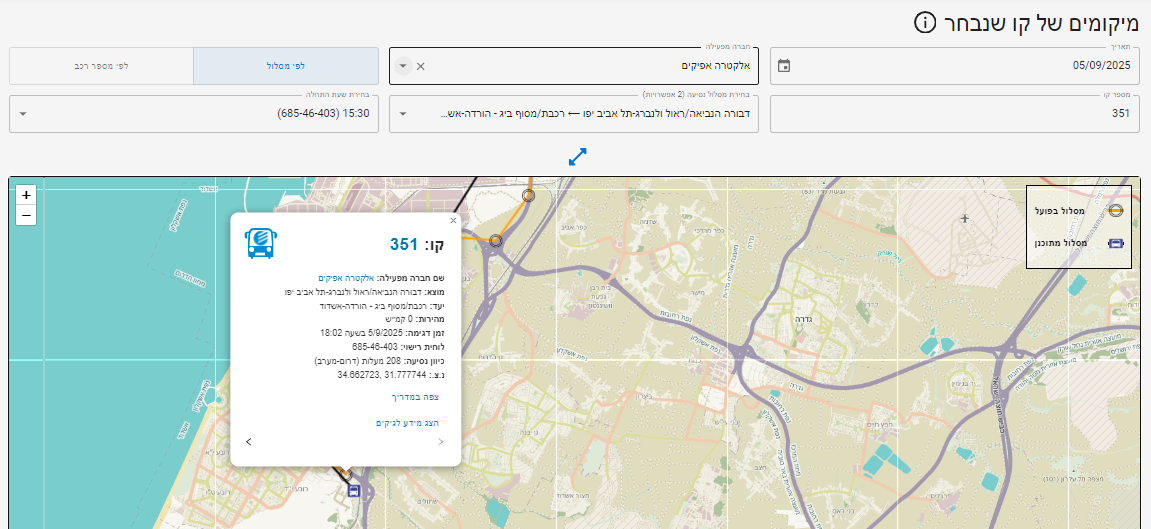Zoom out on the map
The height and width of the screenshot is (529, 1151).
26,215
